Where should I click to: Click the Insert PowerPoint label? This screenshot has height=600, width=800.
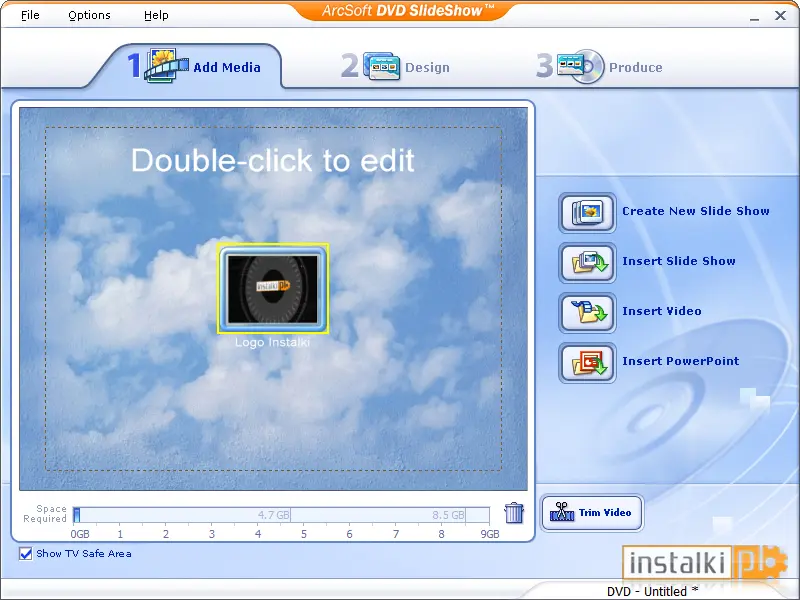click(x=681, y=361)
